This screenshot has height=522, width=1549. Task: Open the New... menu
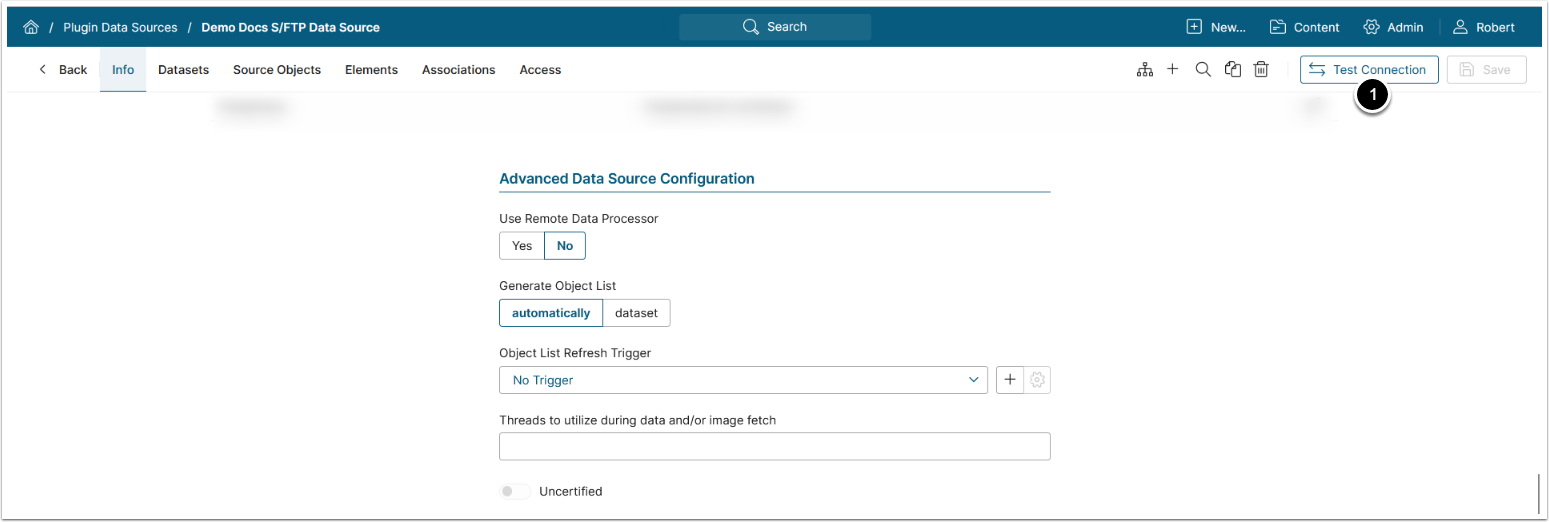(x=1216, y=28)
